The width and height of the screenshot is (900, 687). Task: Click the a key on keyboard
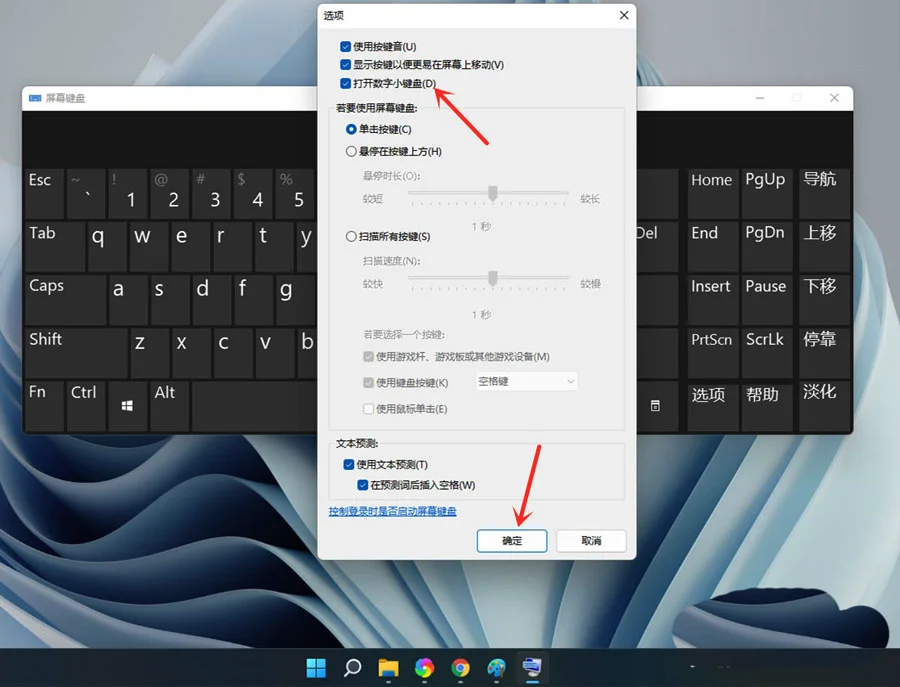(128, 300)
